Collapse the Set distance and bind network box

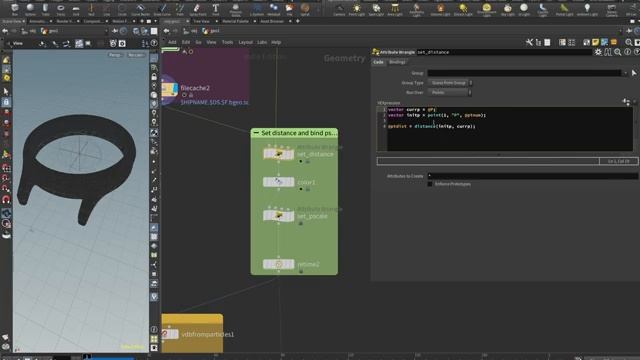(256, 133)
